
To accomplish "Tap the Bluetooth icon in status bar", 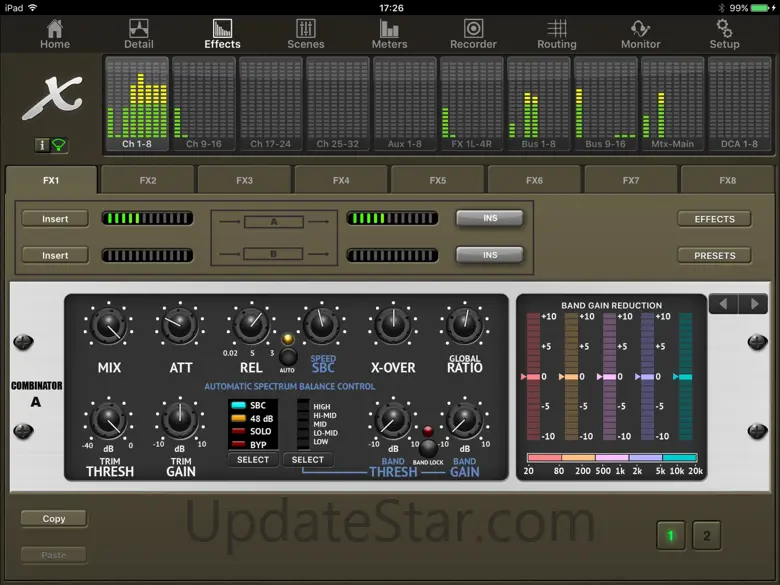I will pyautogui.click(x=721, y=8).
